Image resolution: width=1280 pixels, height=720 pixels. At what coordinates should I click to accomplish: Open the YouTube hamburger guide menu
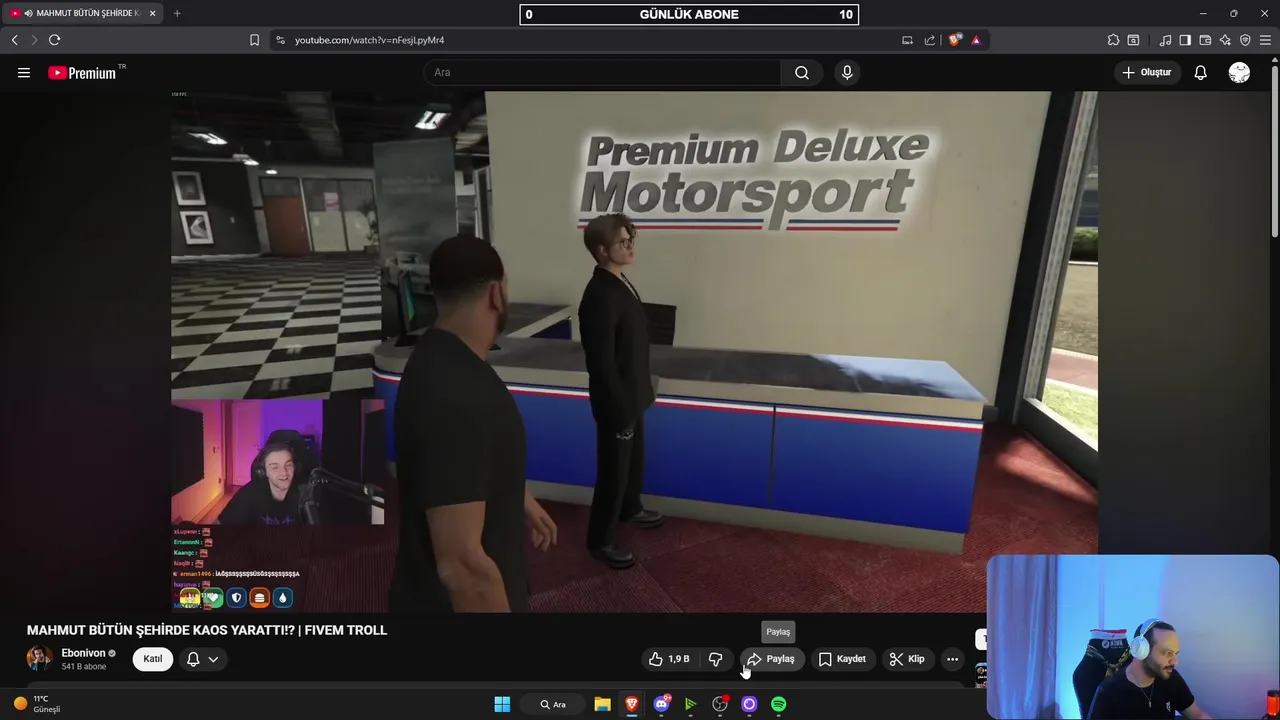click(24, 72)
